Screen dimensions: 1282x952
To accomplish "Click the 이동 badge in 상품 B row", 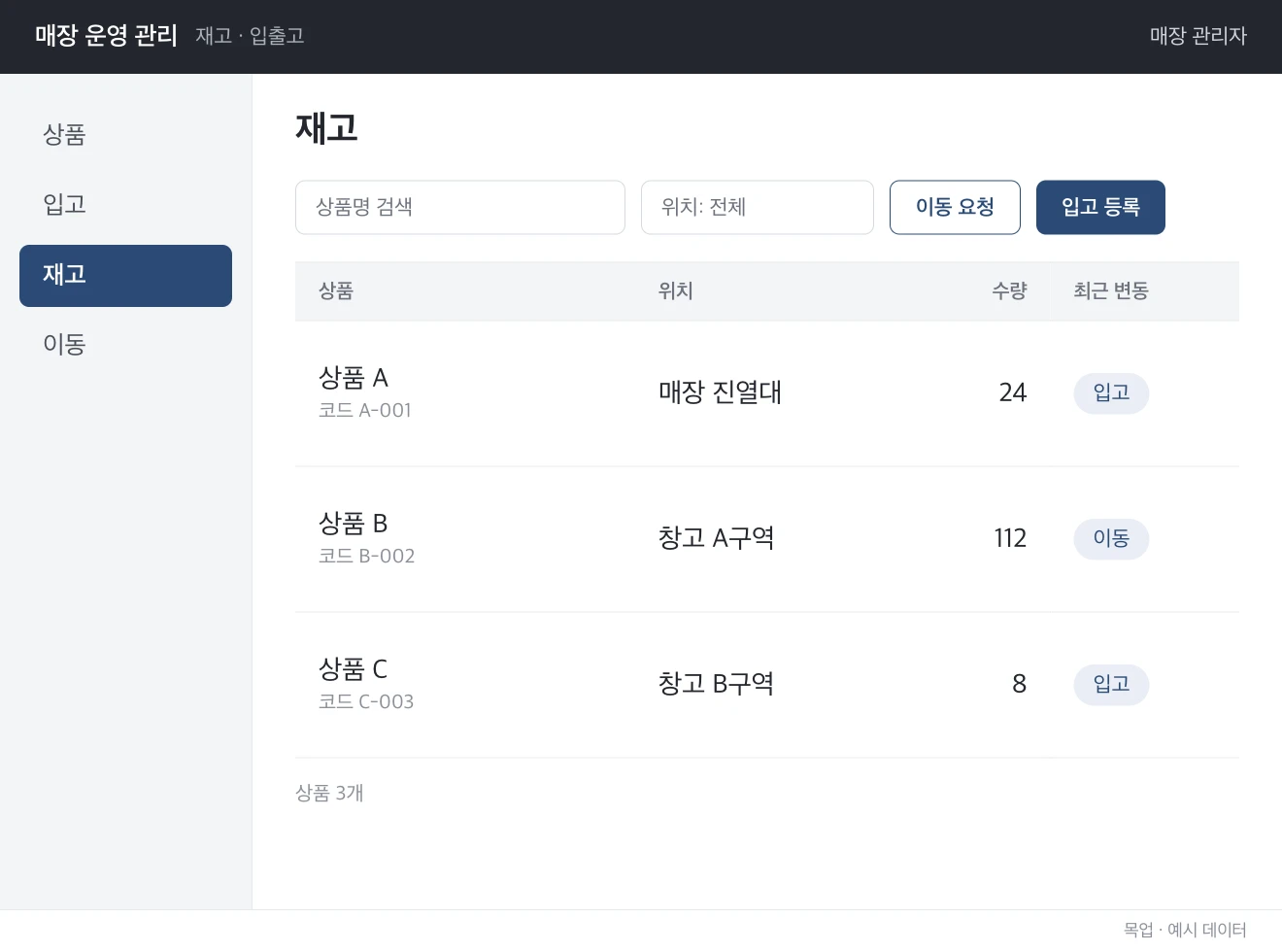I will (x=1111, y=539).
